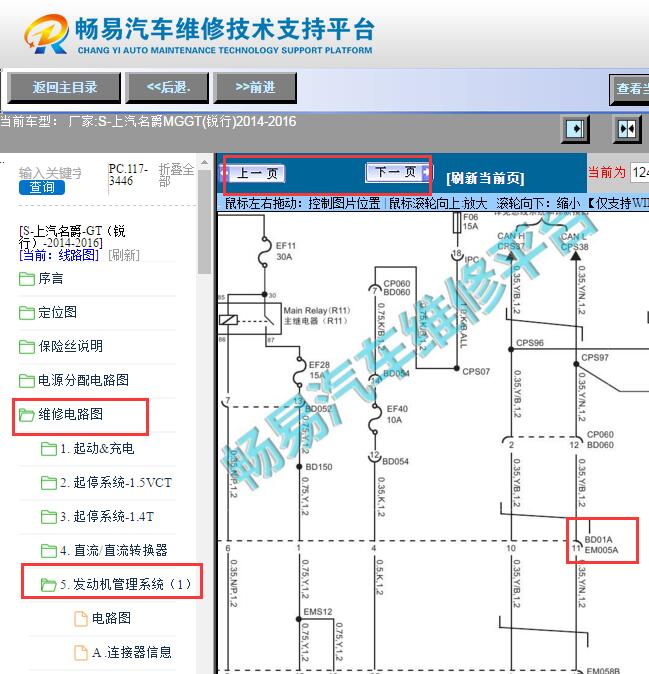This screenshot has width=649, height=674.
Task: Open the 电路图 document item
Action: [111, 619]
